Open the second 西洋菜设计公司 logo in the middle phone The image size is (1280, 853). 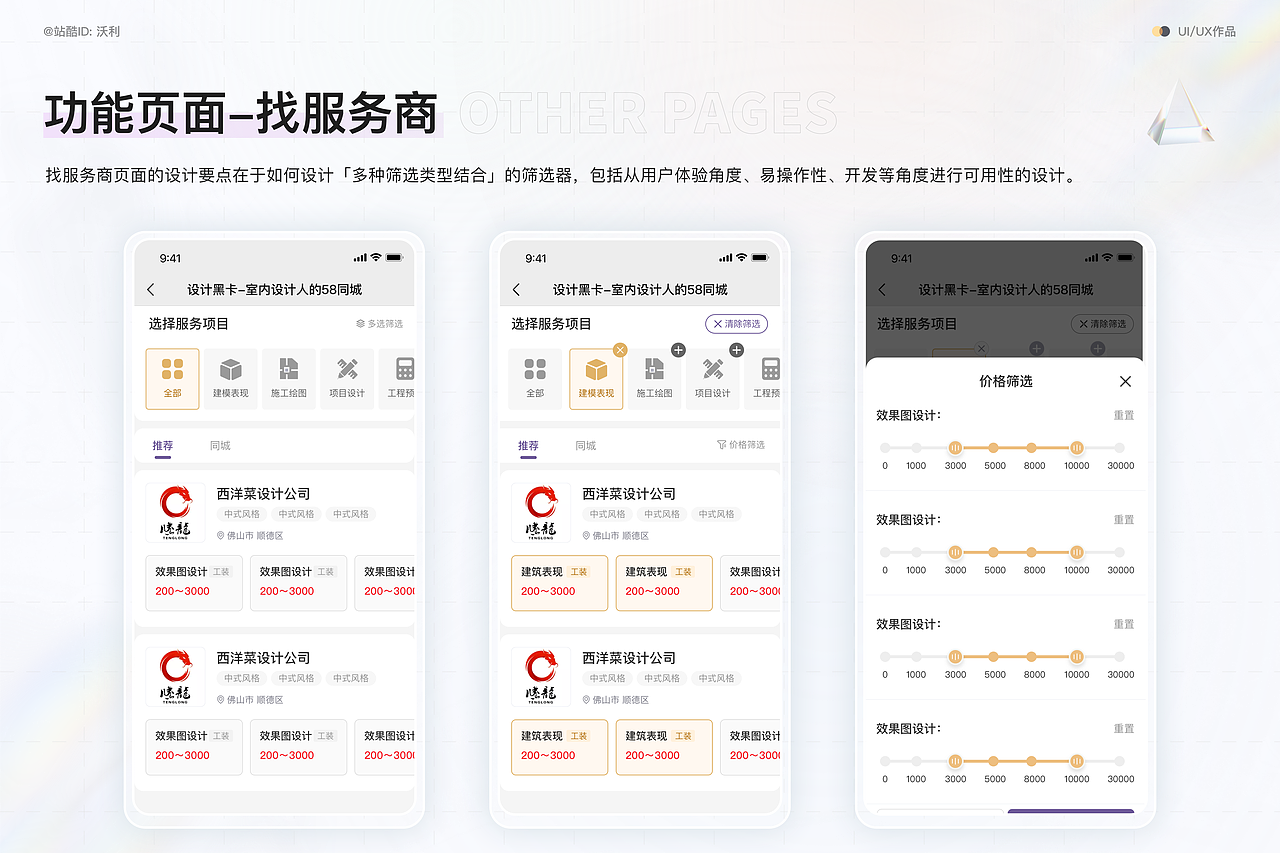point(541,677)
